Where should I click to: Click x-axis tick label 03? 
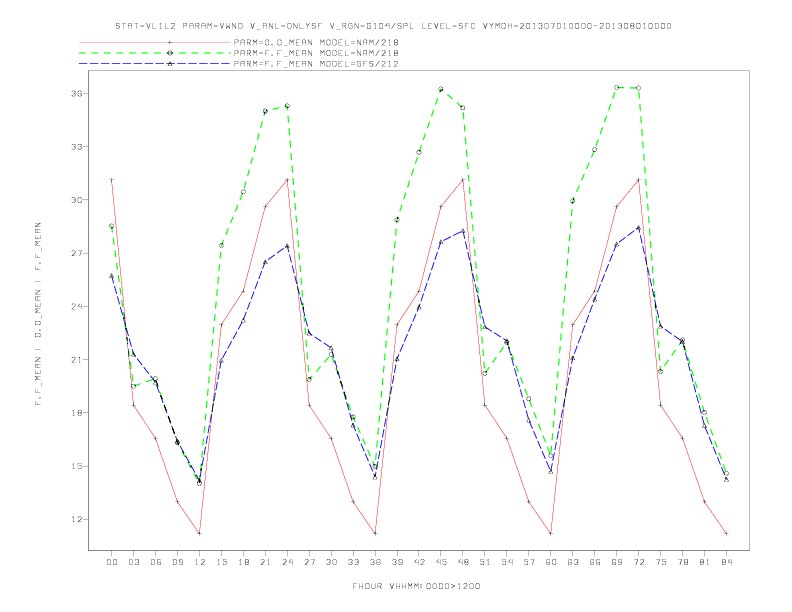click(133, 562)
